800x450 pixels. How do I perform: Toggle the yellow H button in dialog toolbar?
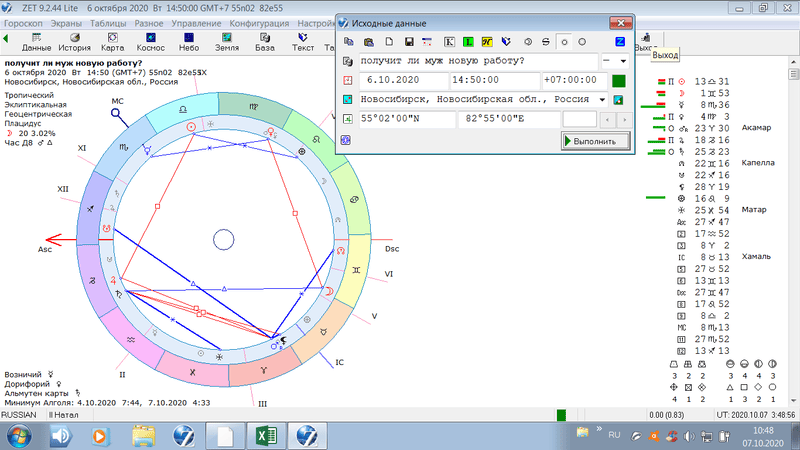pos(487,42)
